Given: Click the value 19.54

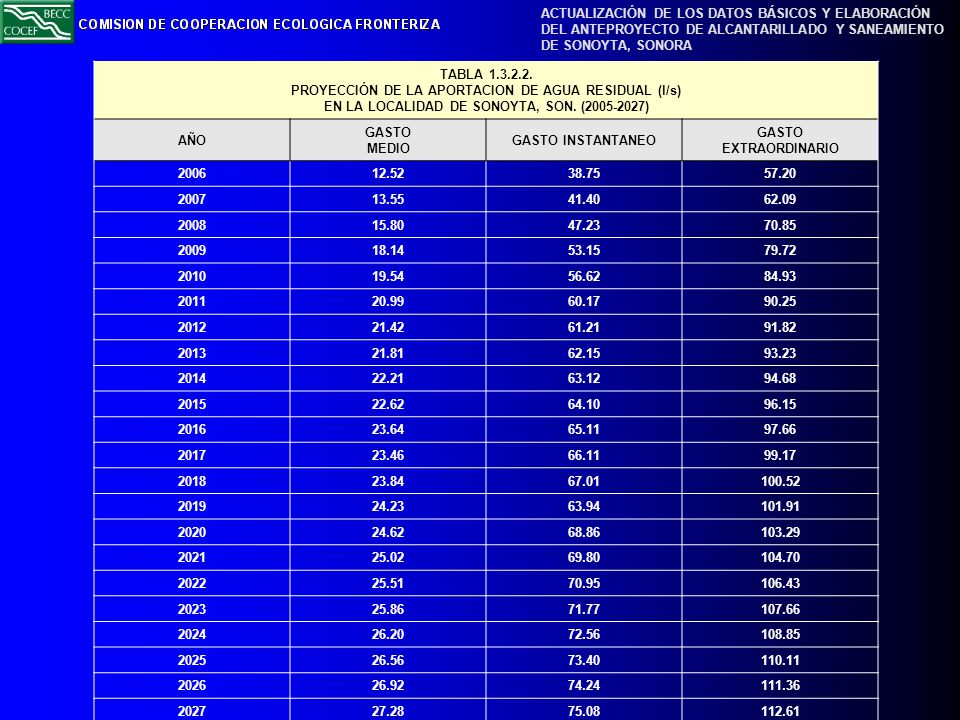Looking at the screenshot, I should (x=388, y=276).
